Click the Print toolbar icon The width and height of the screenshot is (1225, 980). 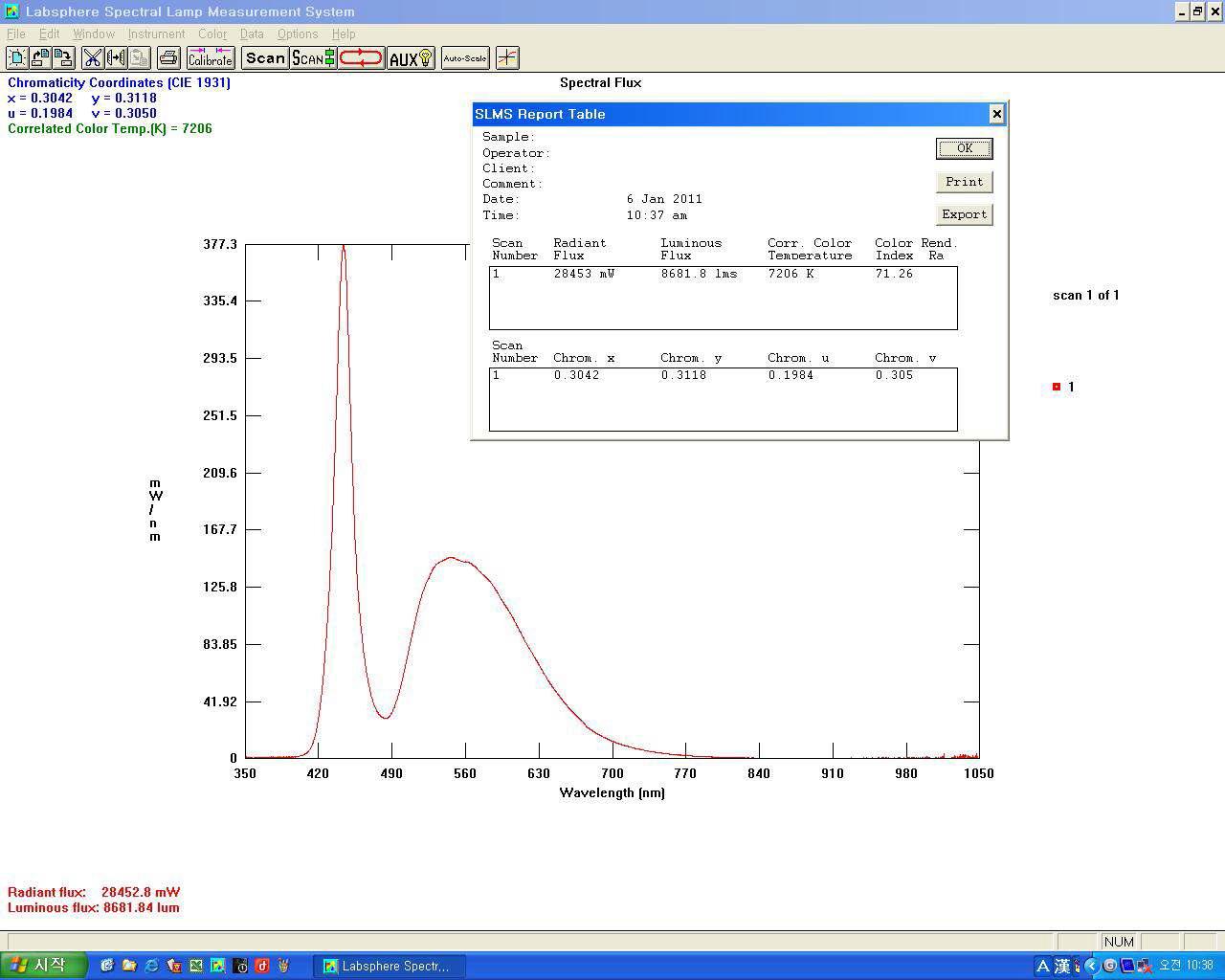168,58
